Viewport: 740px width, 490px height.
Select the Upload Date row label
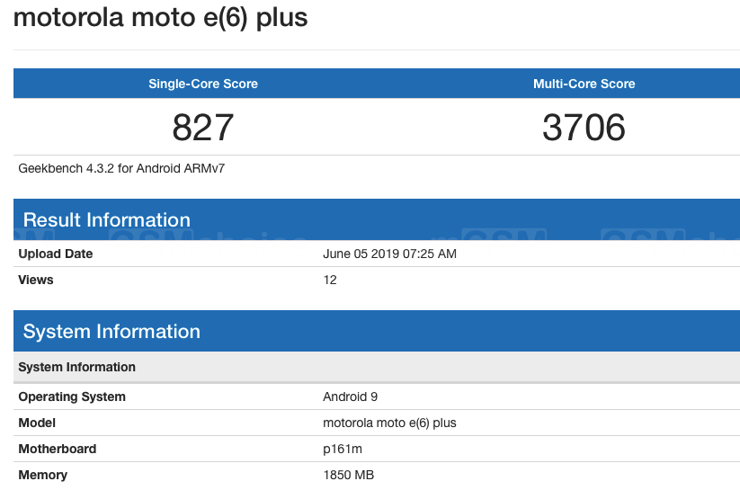56,254
